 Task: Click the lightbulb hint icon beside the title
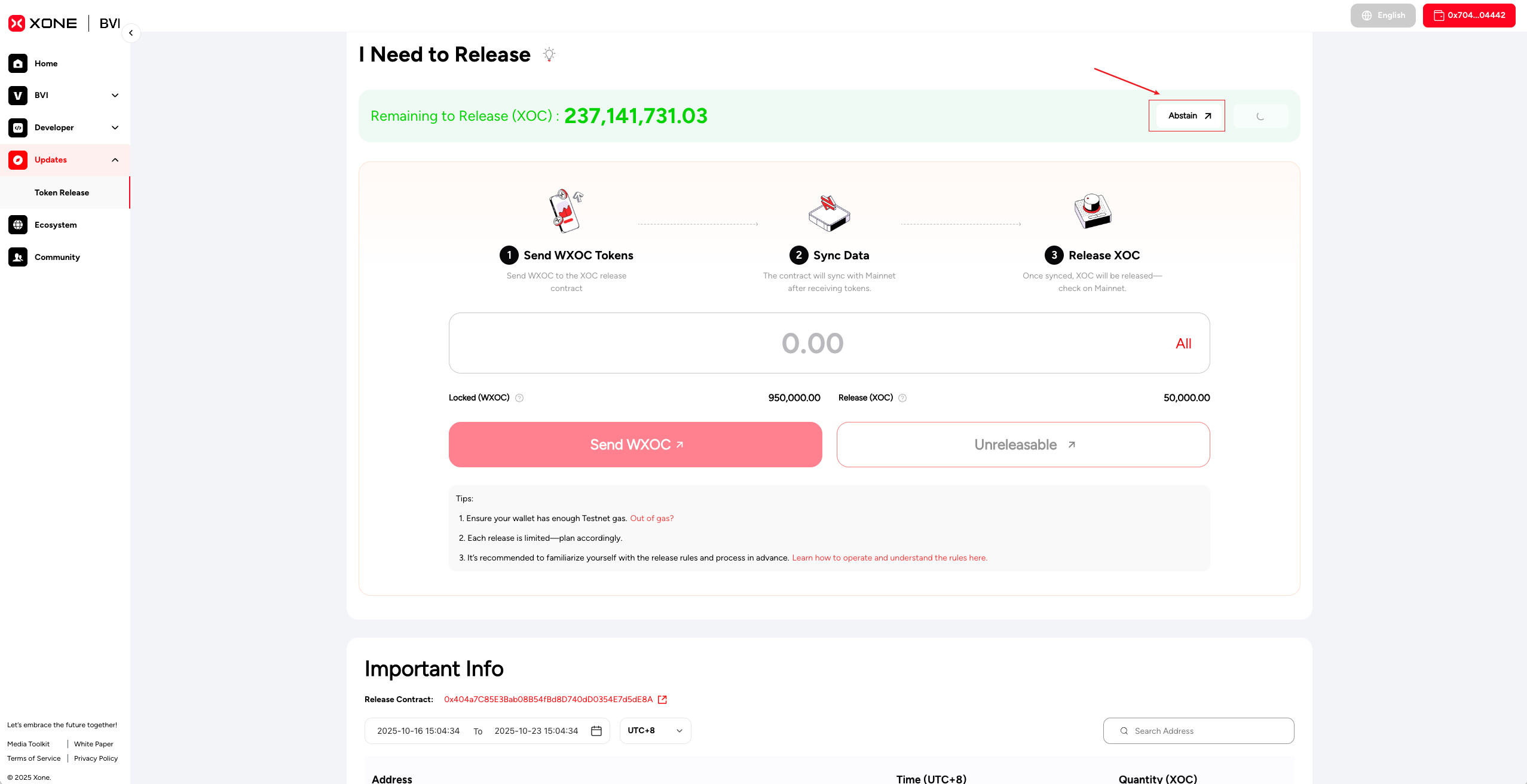[x=549, y=54]
